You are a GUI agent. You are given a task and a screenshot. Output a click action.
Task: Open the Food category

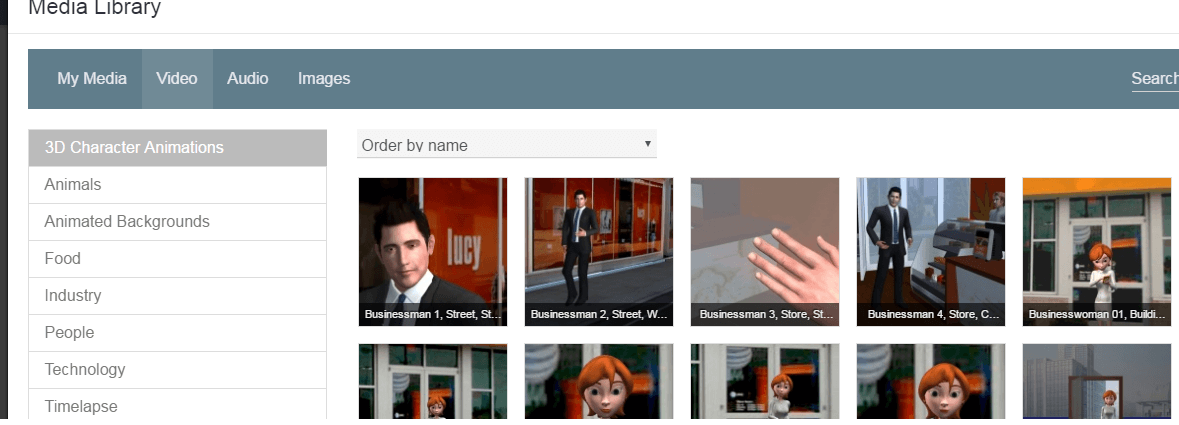click(x=177, y=258)
